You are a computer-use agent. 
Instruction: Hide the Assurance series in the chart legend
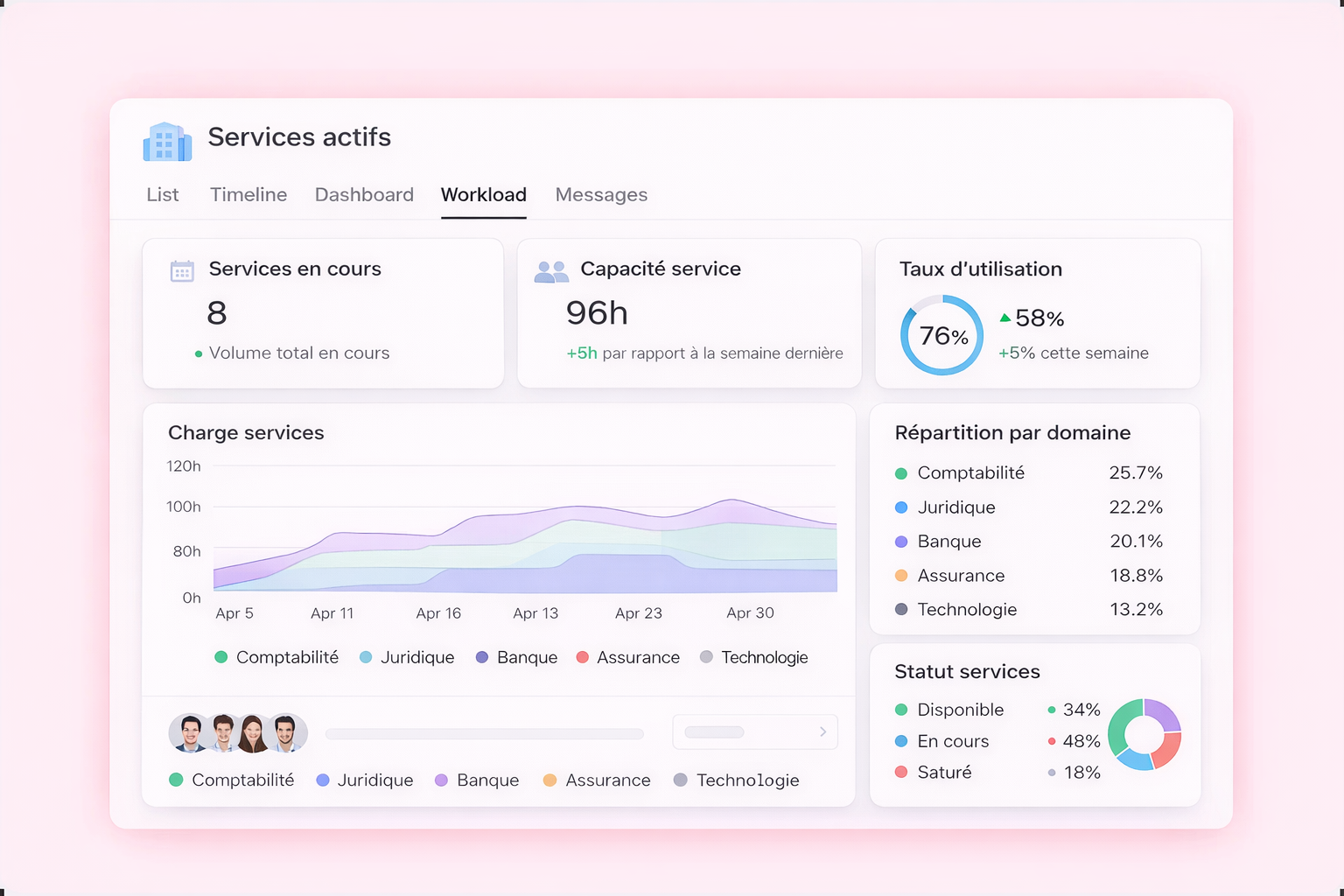(628, 657)
